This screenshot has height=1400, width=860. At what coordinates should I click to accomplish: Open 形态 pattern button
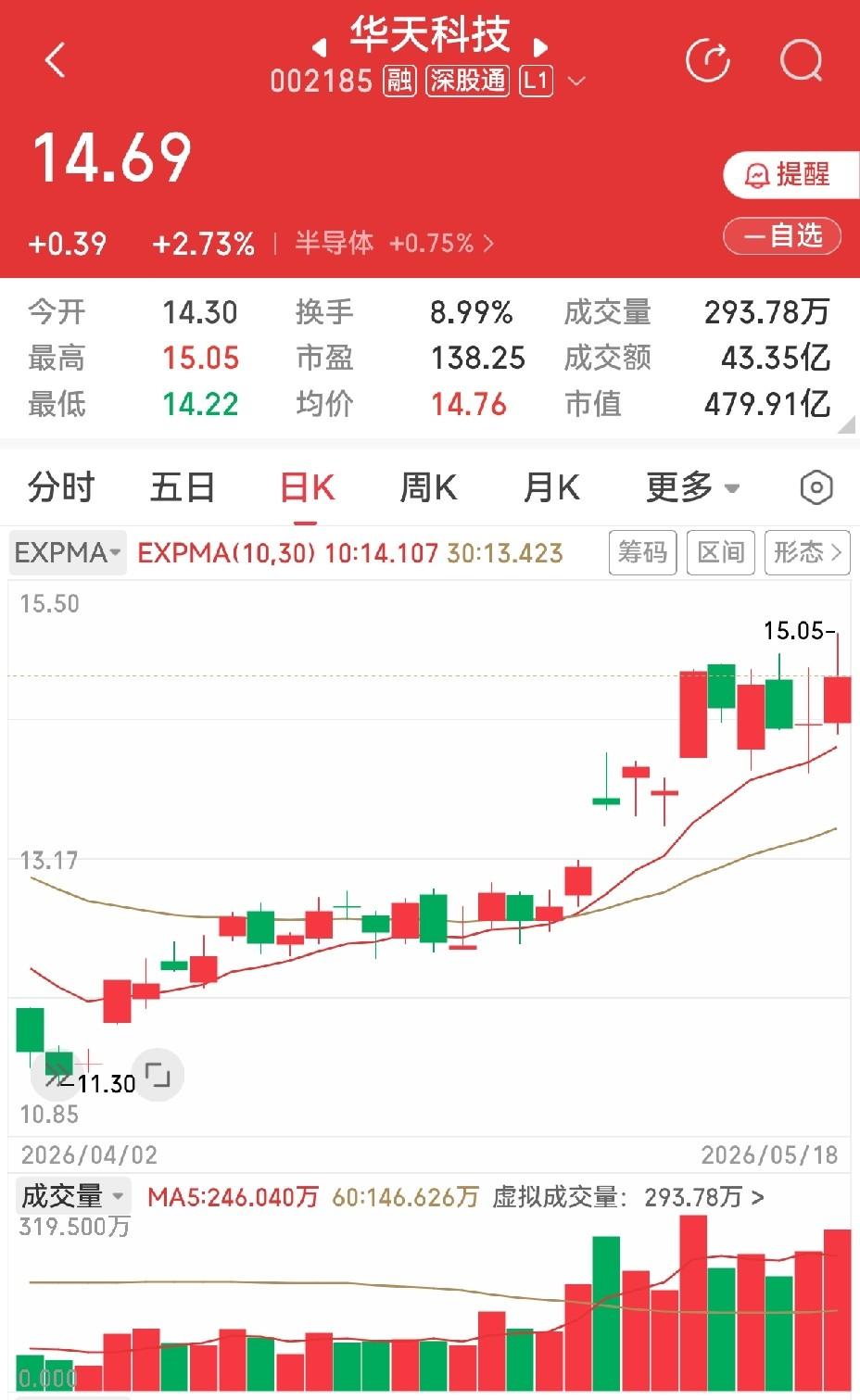[807, 553]
